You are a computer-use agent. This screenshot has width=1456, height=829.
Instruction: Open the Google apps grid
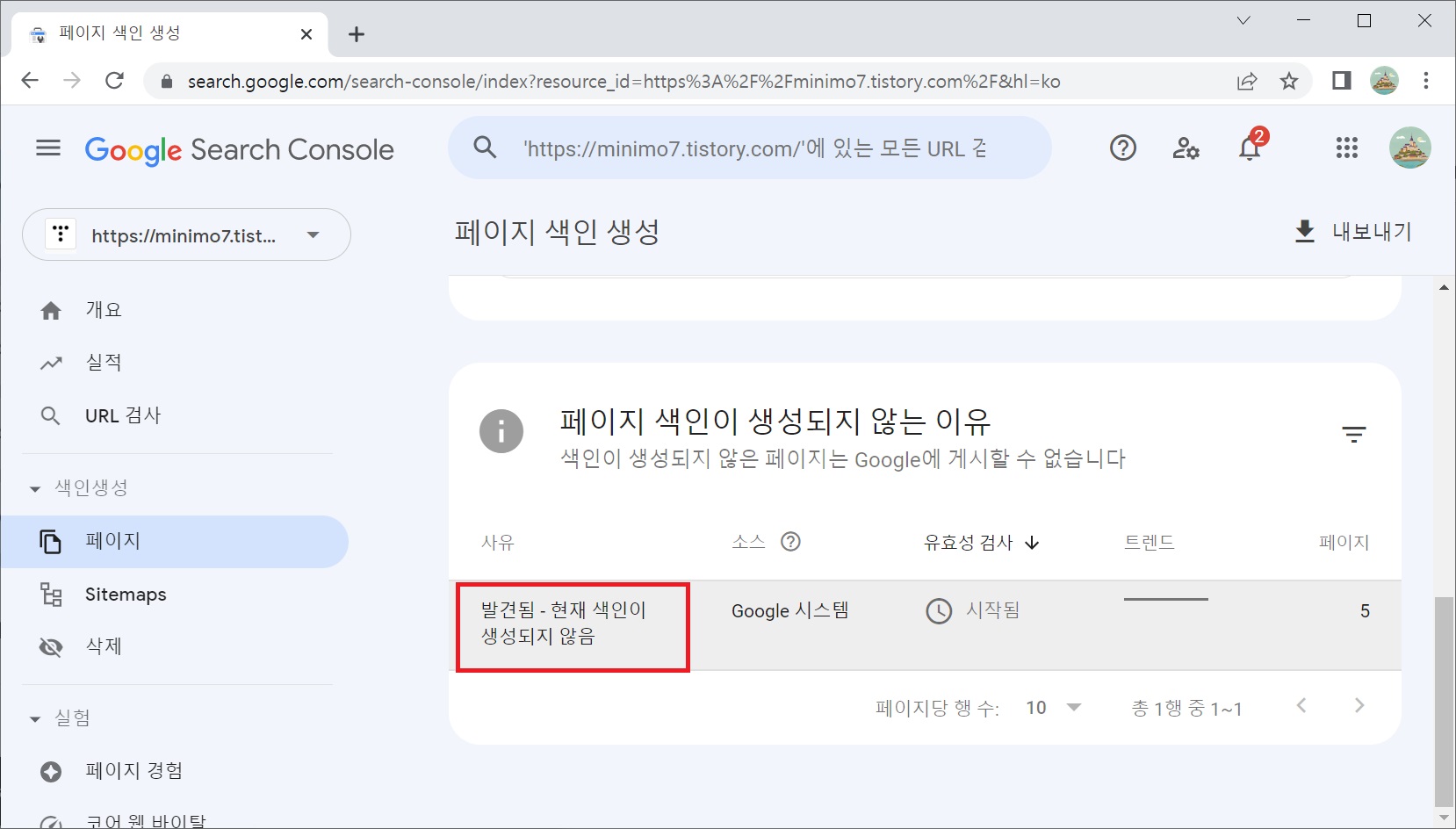tap(1346, 148)
